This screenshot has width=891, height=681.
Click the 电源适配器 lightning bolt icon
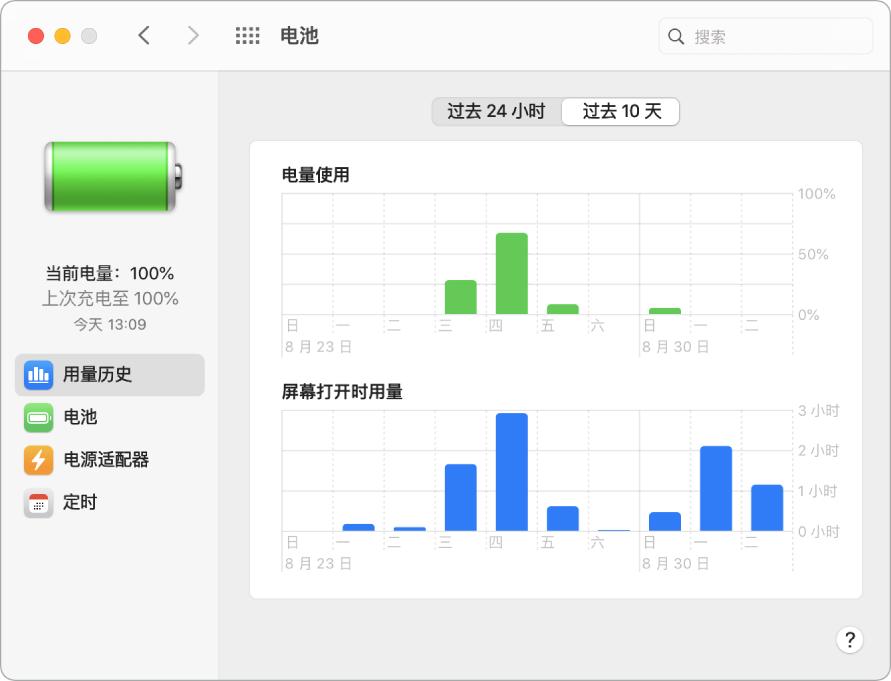tap(40, 460)
